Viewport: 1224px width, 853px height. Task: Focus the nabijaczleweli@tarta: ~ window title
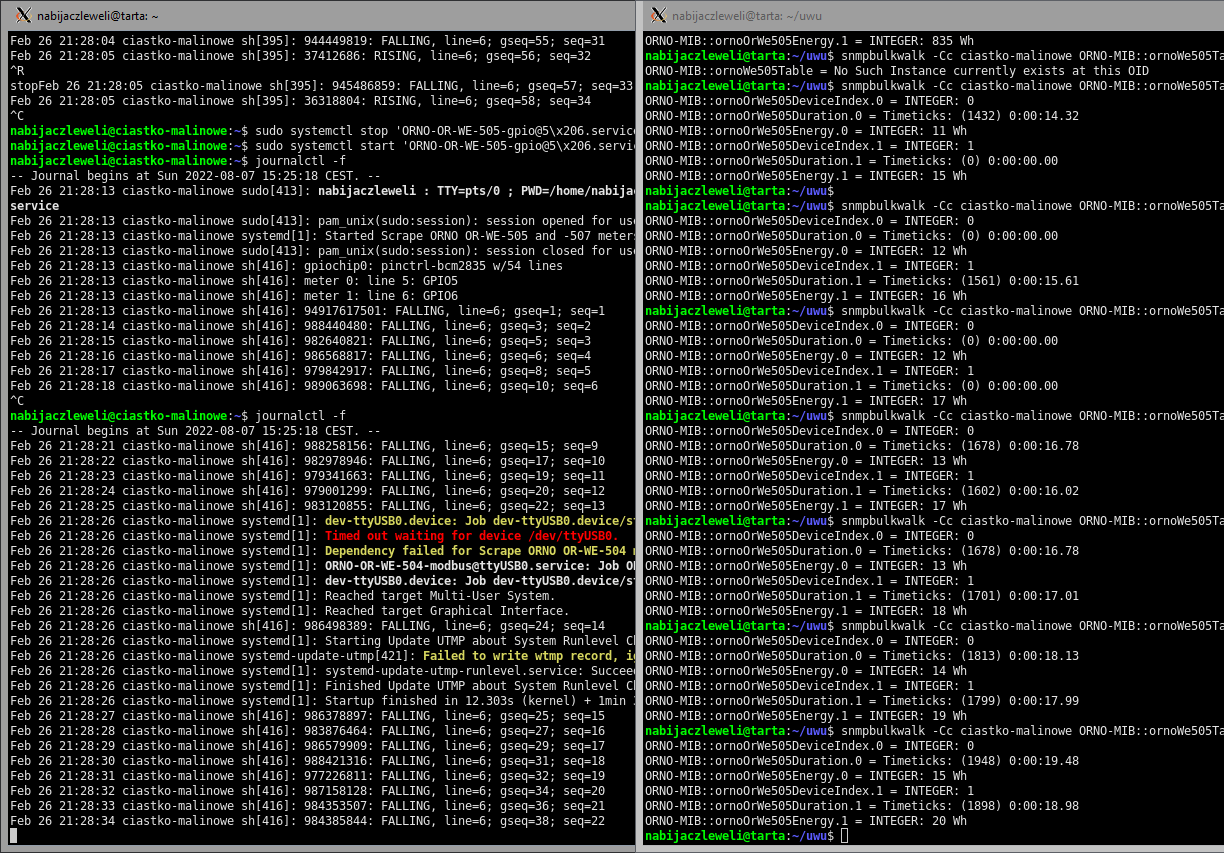pos(97,16)
